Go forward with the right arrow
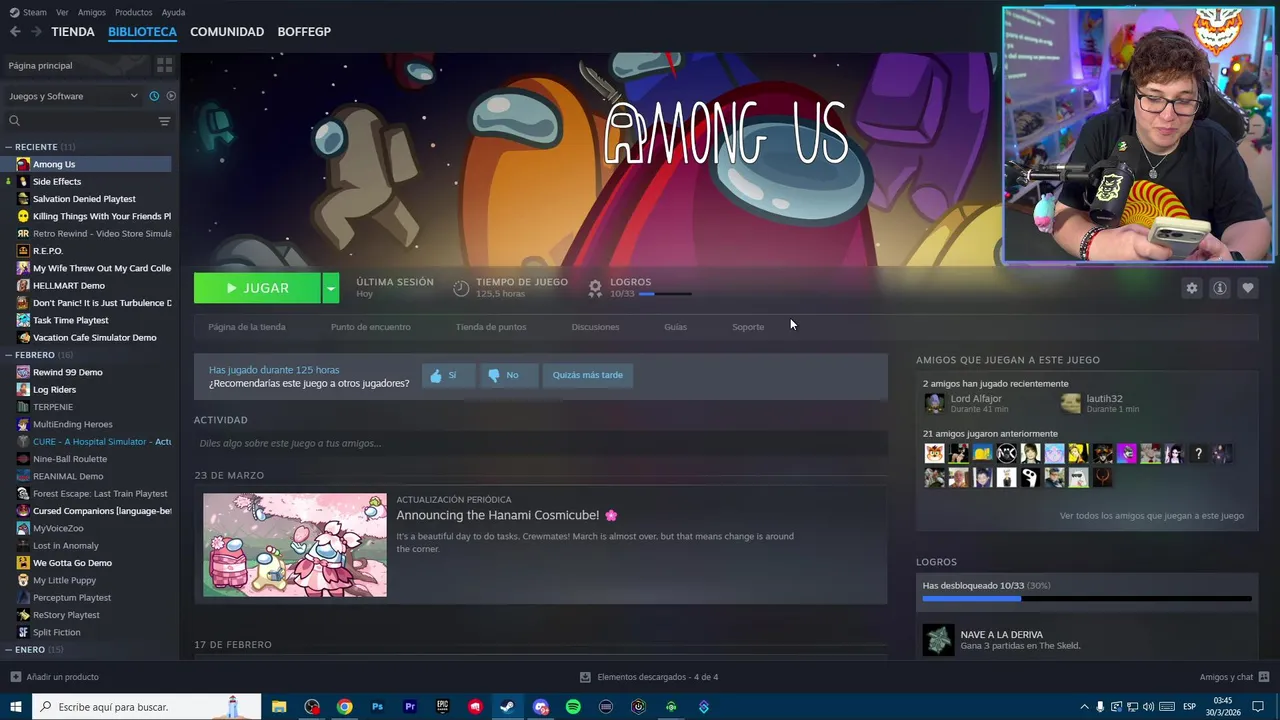 (36, 32)
